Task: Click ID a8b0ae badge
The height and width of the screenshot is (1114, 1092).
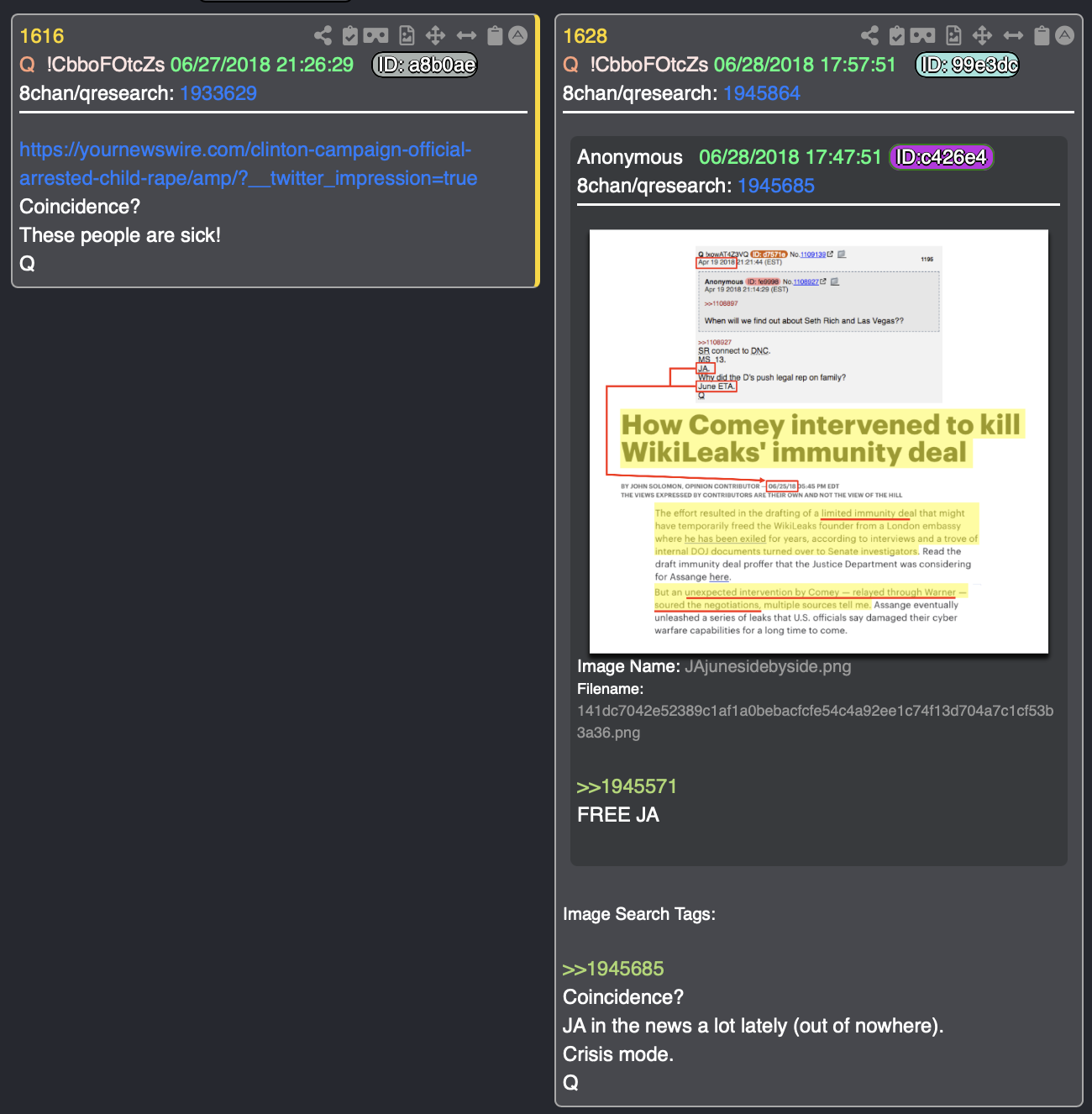Action: point(425,65)
